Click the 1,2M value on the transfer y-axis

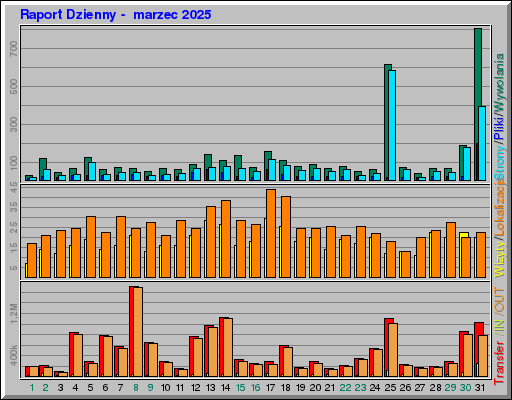coord(14,313)
